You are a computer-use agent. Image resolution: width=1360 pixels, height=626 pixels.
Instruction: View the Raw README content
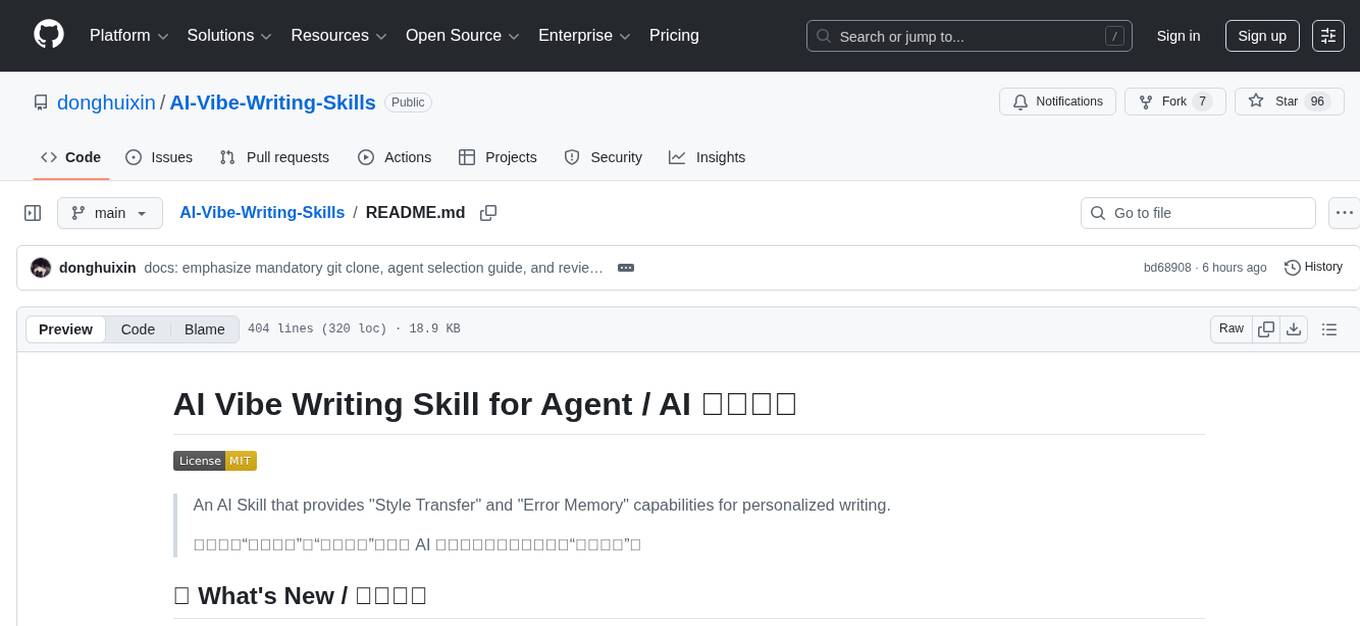click(1231, 328)
